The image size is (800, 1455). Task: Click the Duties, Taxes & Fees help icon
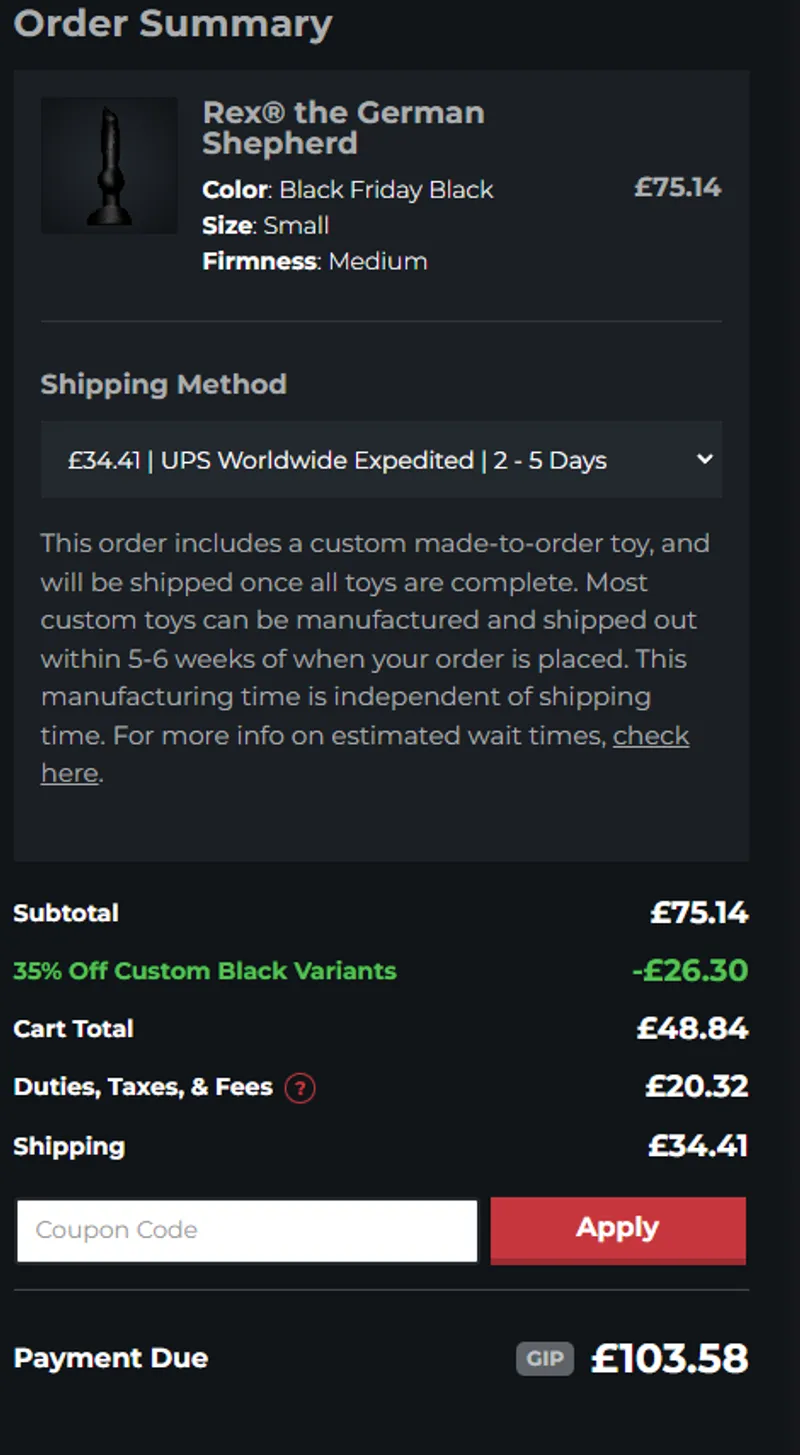(300, 1088)
